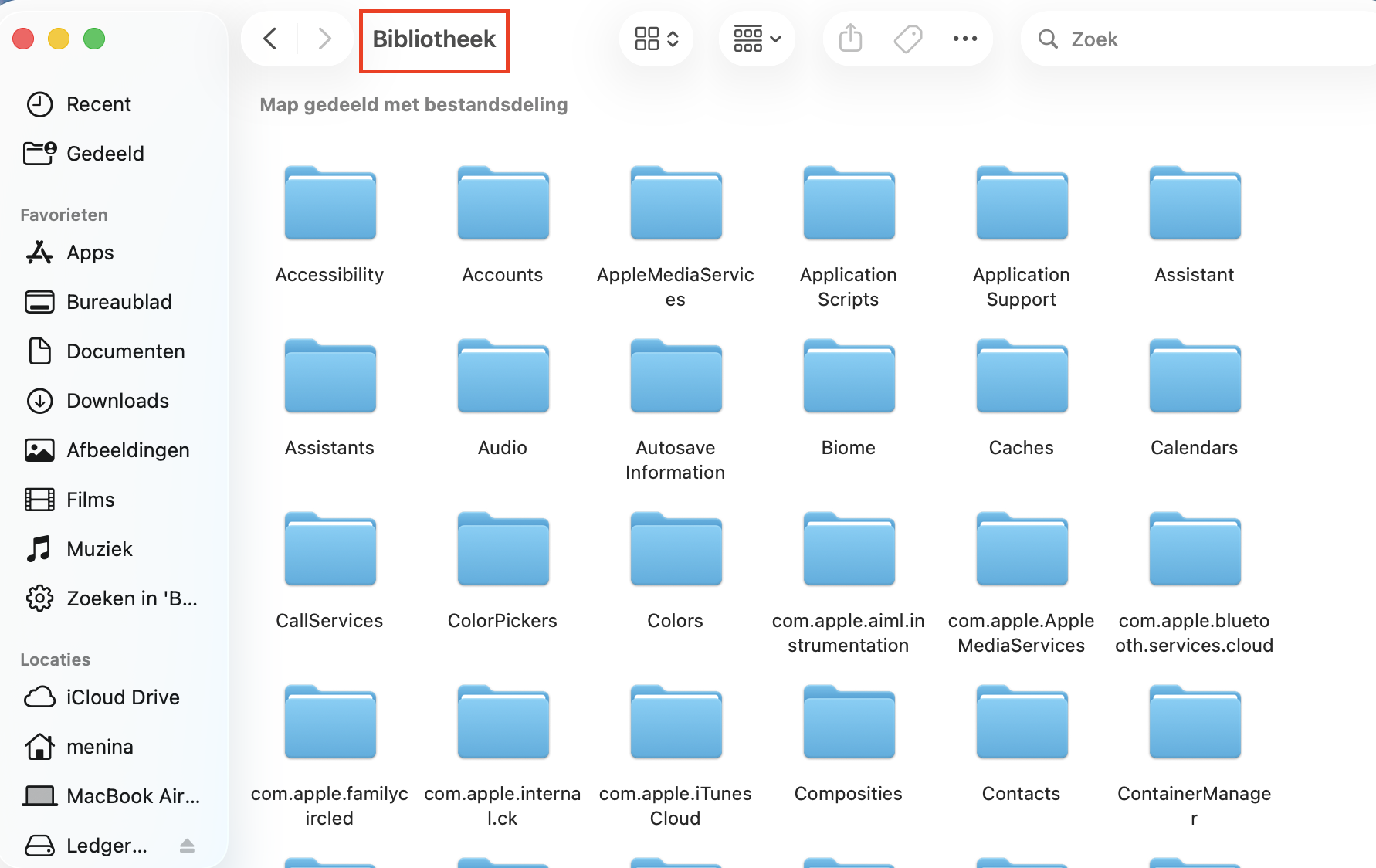Click the eject control next to Ledger
1376x868 pixels.
pyautogui.click(x=187, y=845)
